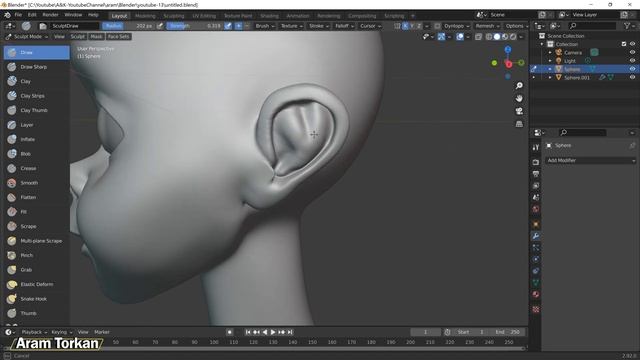The height and width of the screenshot is (360, 640).
Task: Open the Add Modifier dropdown
Action: point(591,160)
